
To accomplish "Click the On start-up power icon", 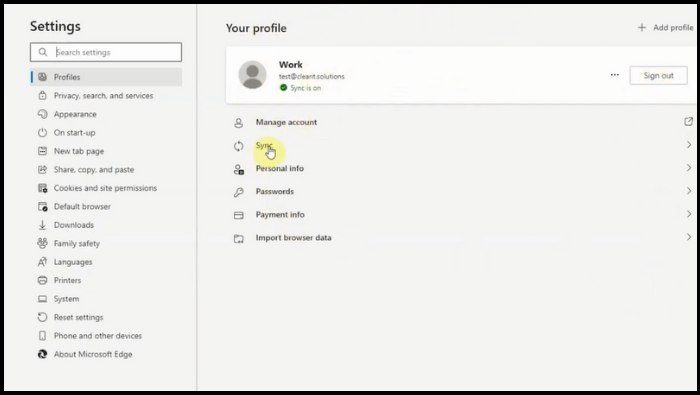I will (x=42, y=133).
